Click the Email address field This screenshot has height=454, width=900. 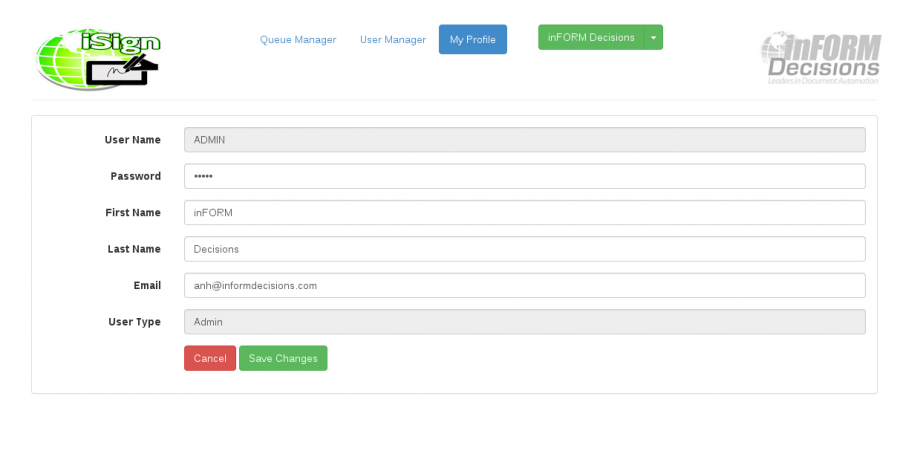pyautogui.click(x=524, y=286)
